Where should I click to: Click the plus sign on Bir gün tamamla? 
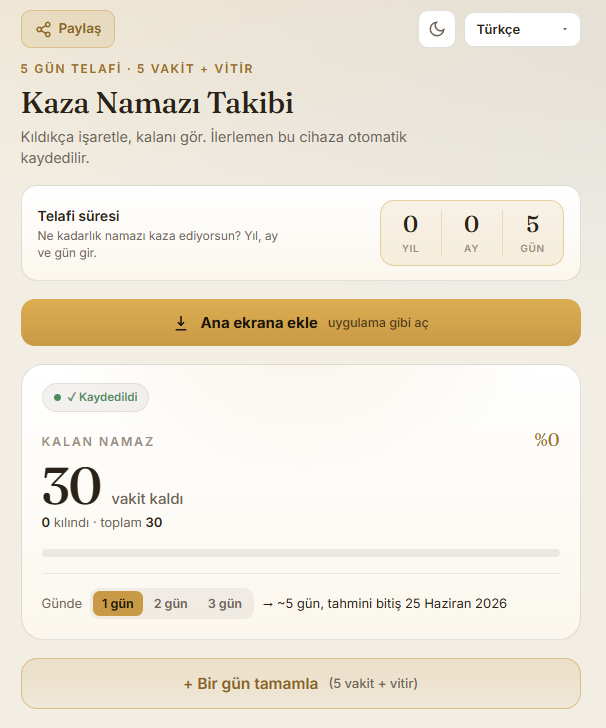point(188,684)
